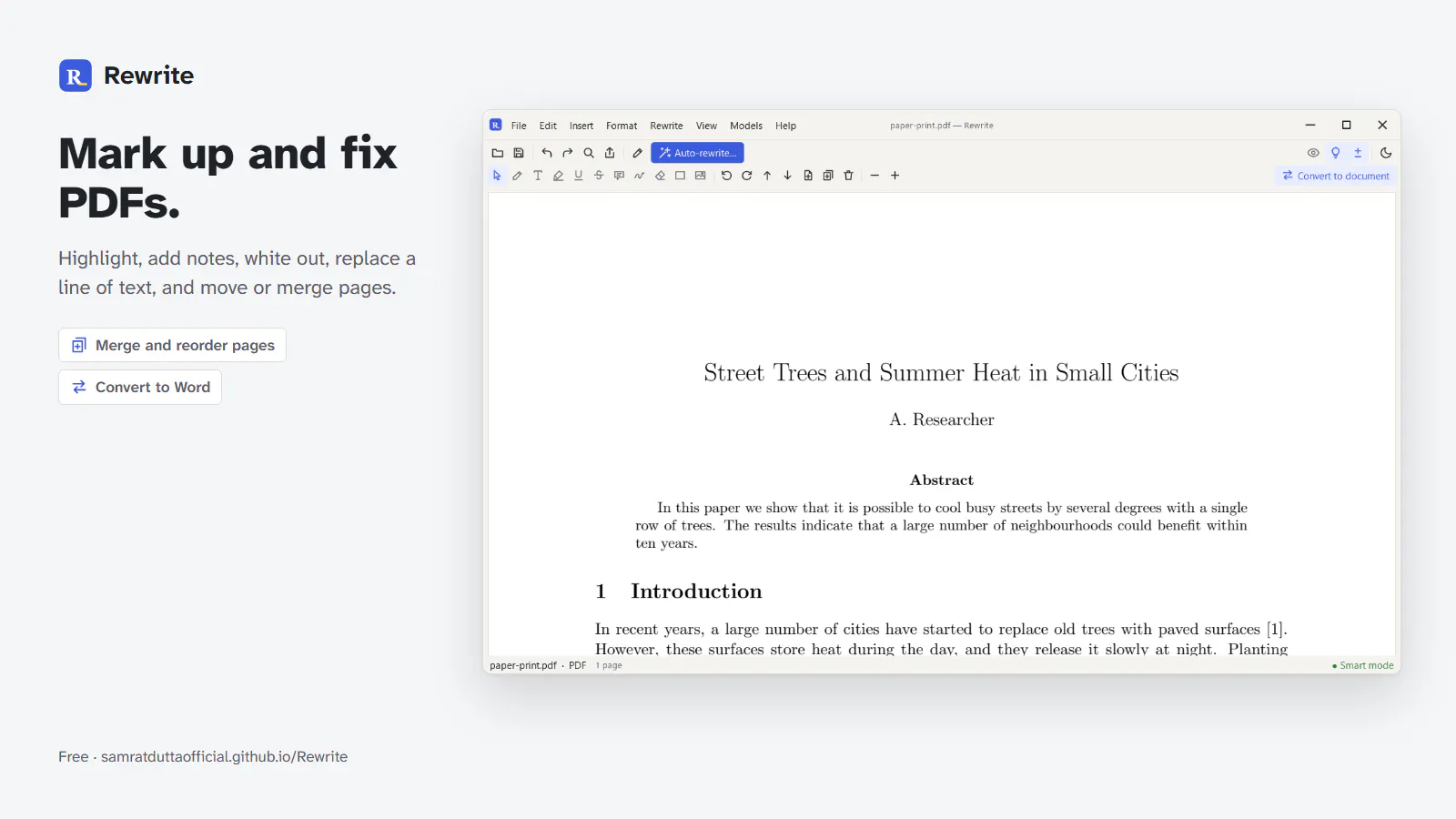Select the Text tool T icon

click(x=538, y=176)
